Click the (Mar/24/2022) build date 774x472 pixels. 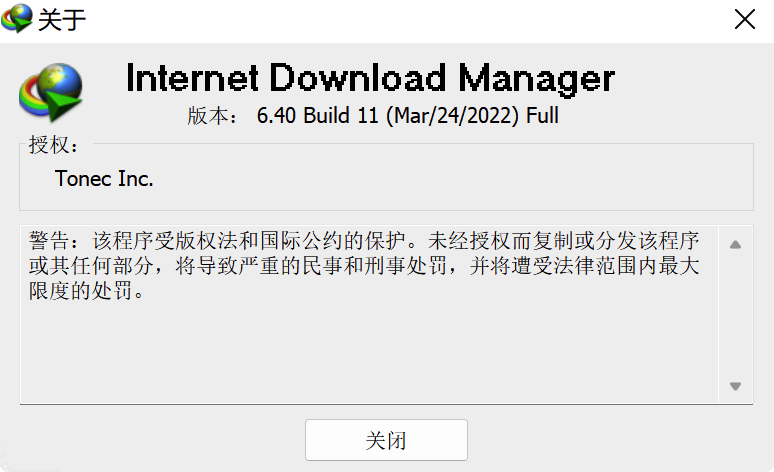[x=453, y=116]
